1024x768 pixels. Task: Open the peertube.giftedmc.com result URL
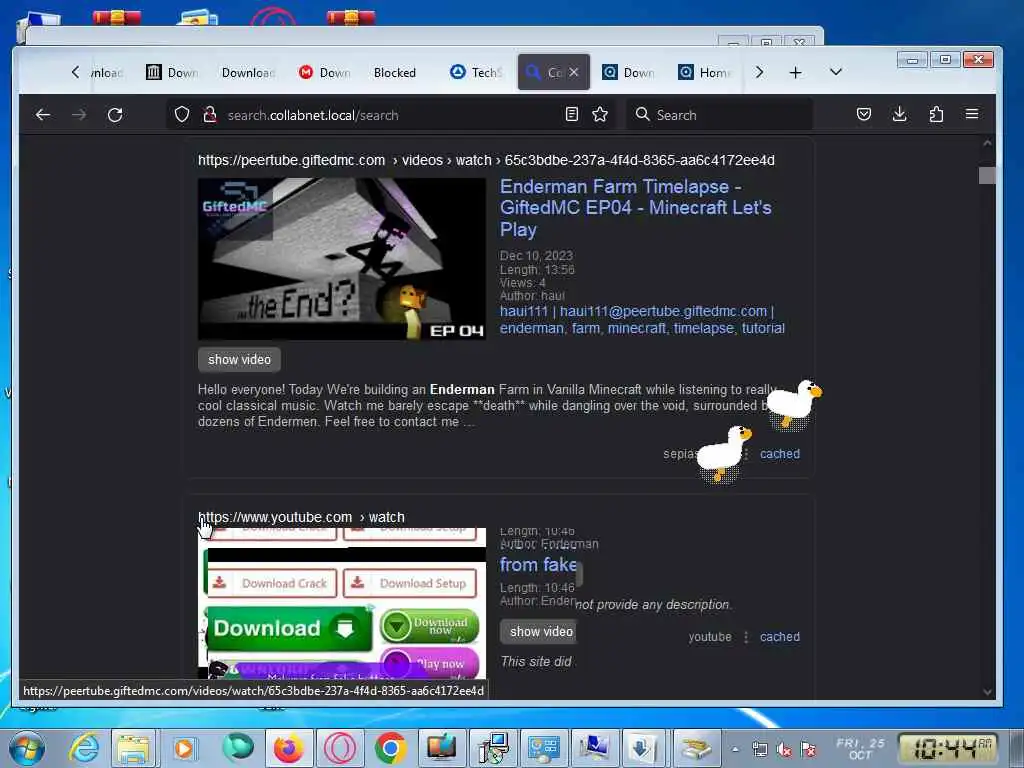486,160
